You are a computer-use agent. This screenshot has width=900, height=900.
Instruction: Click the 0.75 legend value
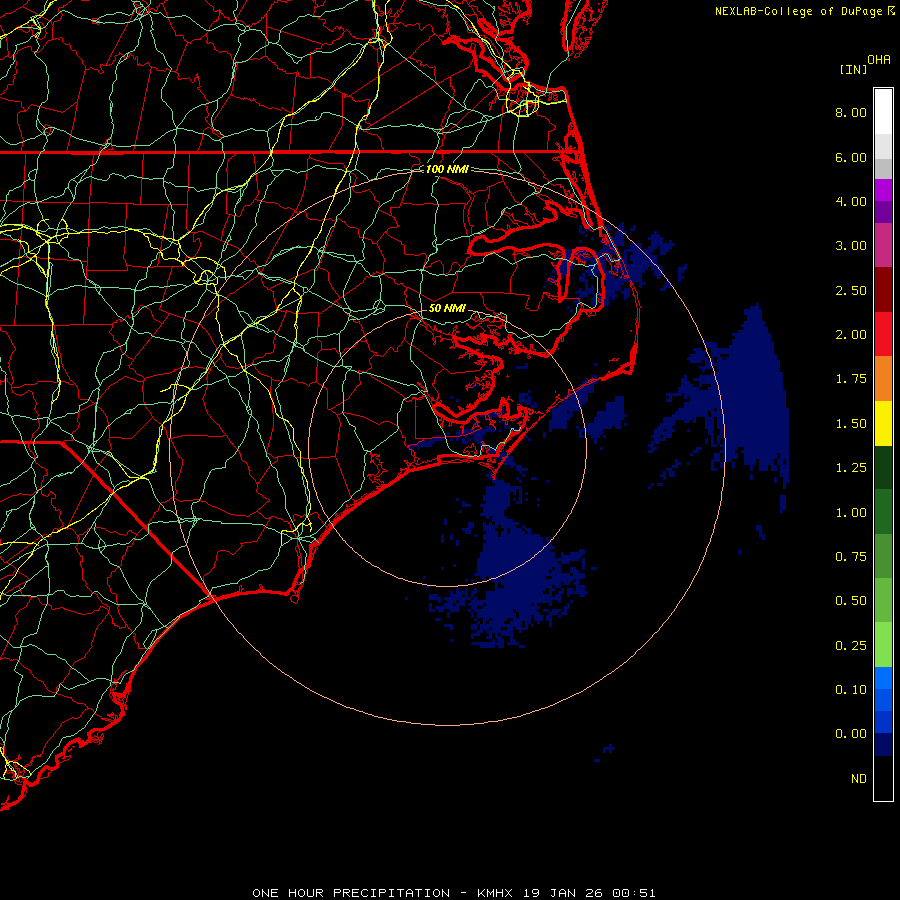[x=851, y=557]
